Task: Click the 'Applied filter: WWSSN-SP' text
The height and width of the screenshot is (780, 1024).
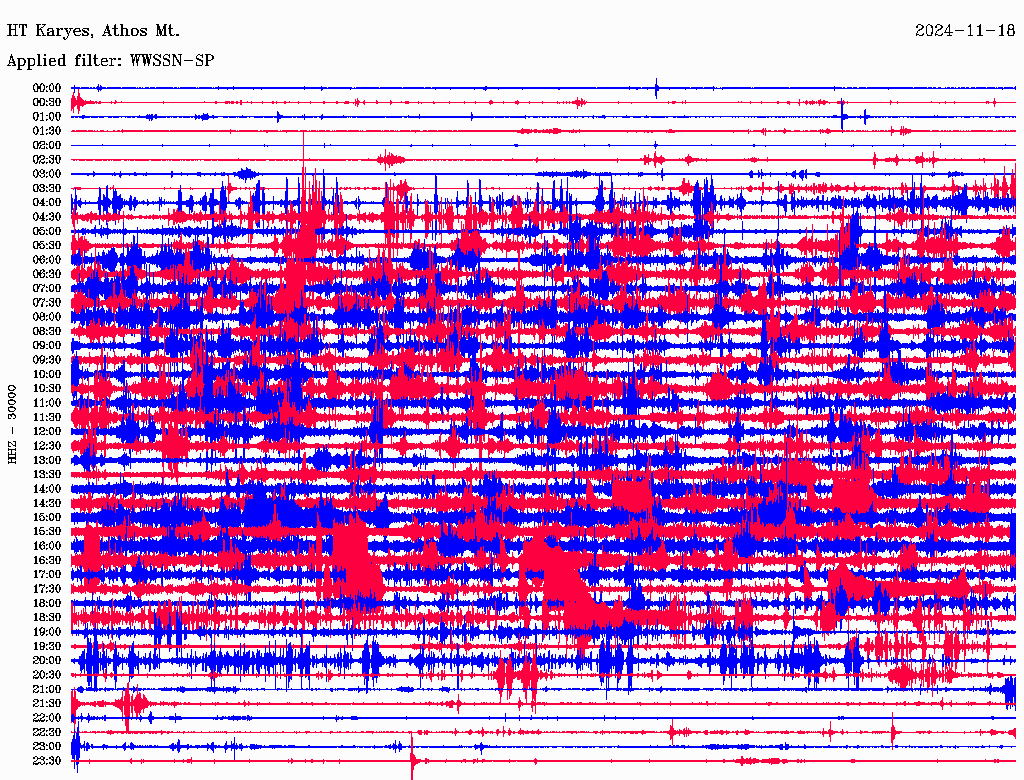Action: click(x=110, y=61)
